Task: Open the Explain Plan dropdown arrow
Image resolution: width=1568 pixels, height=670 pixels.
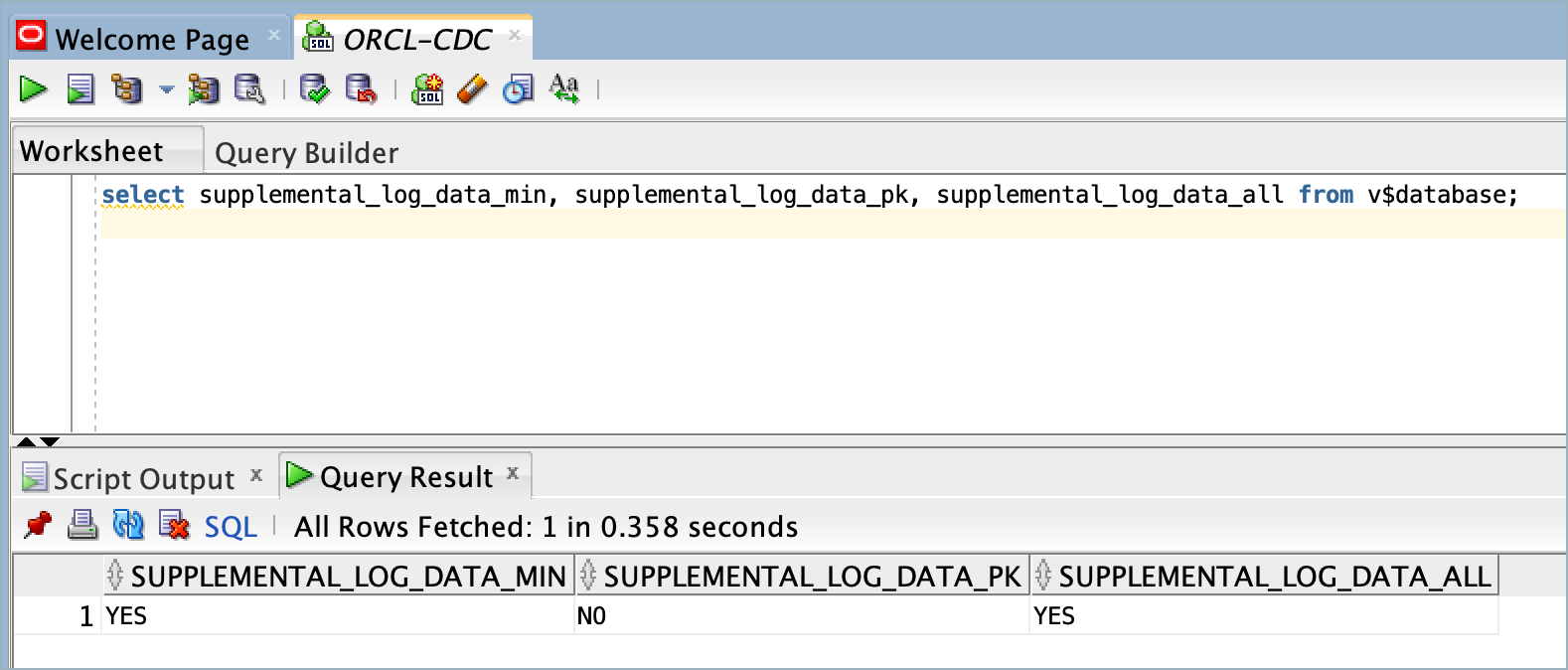Action: click(166, 89)
